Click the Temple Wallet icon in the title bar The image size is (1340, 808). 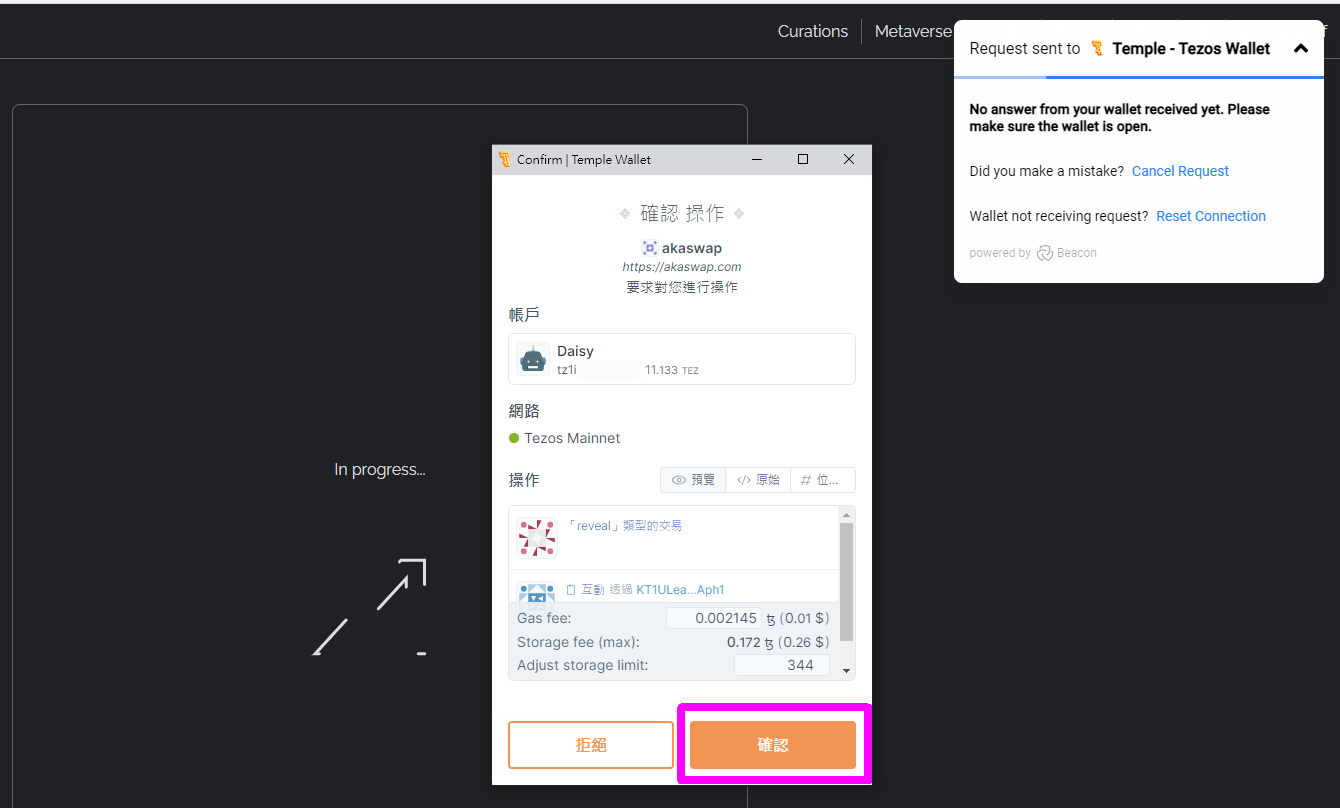(505, 159)
